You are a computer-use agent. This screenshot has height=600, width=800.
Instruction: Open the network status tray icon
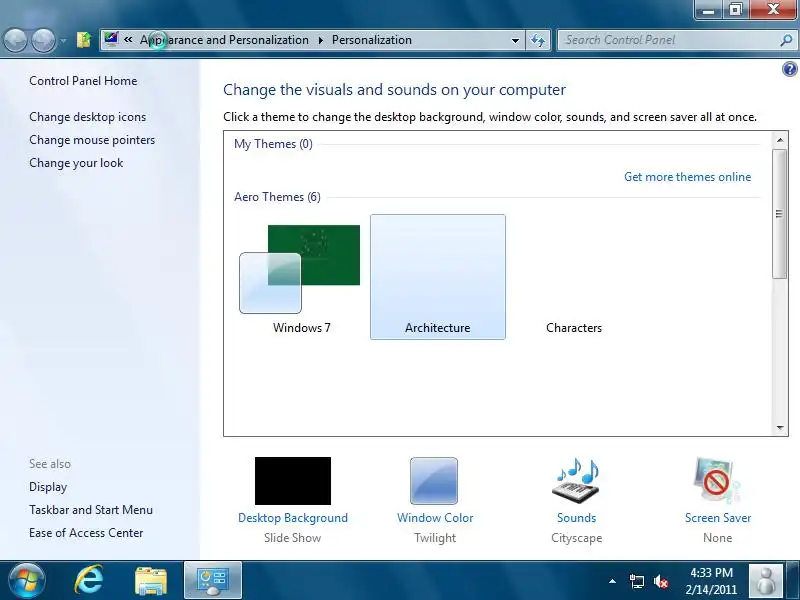point(636,581)
